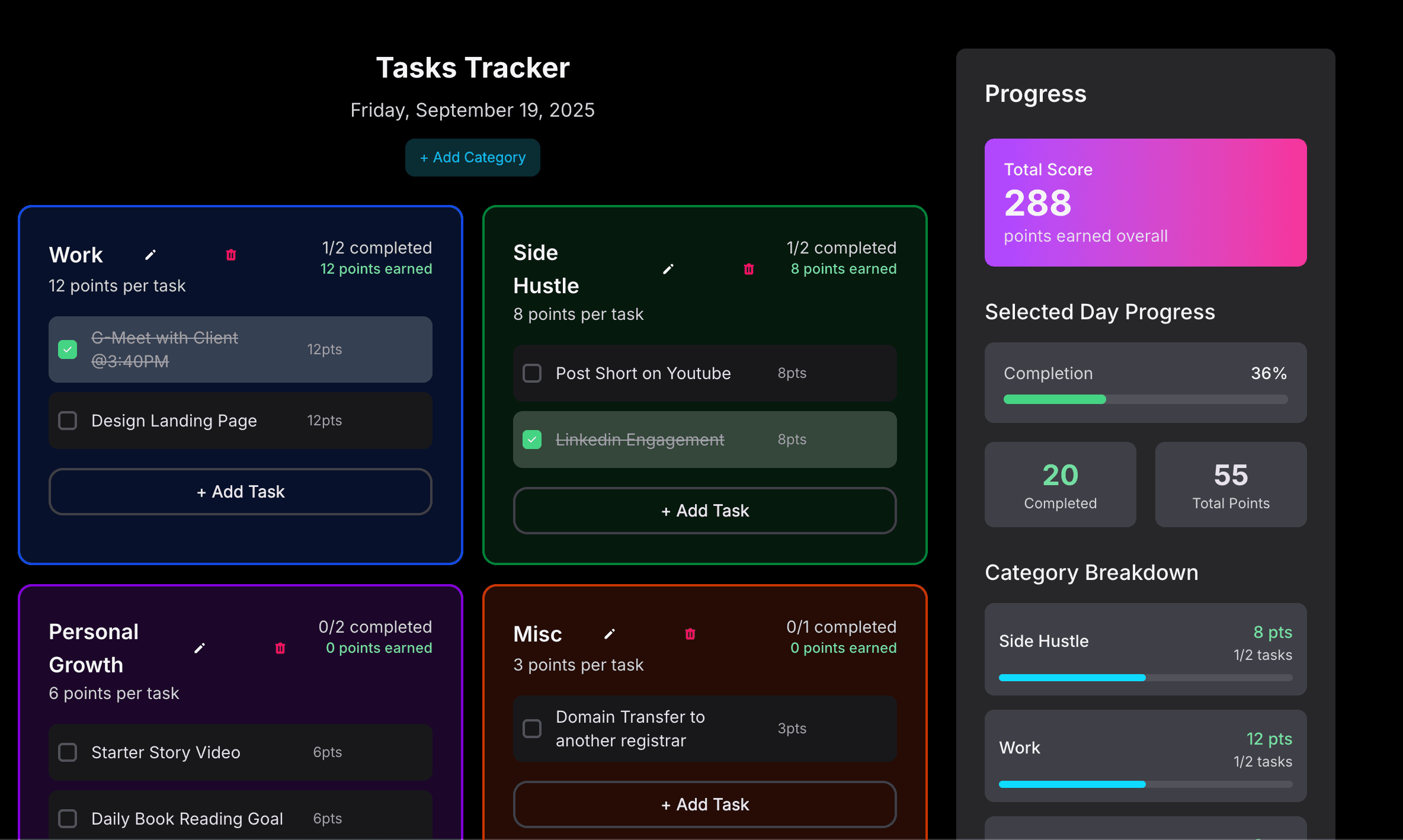Viewport: 1403px width, 840px height.
Task: Click the Add Category button
Action: coord(473,158)
